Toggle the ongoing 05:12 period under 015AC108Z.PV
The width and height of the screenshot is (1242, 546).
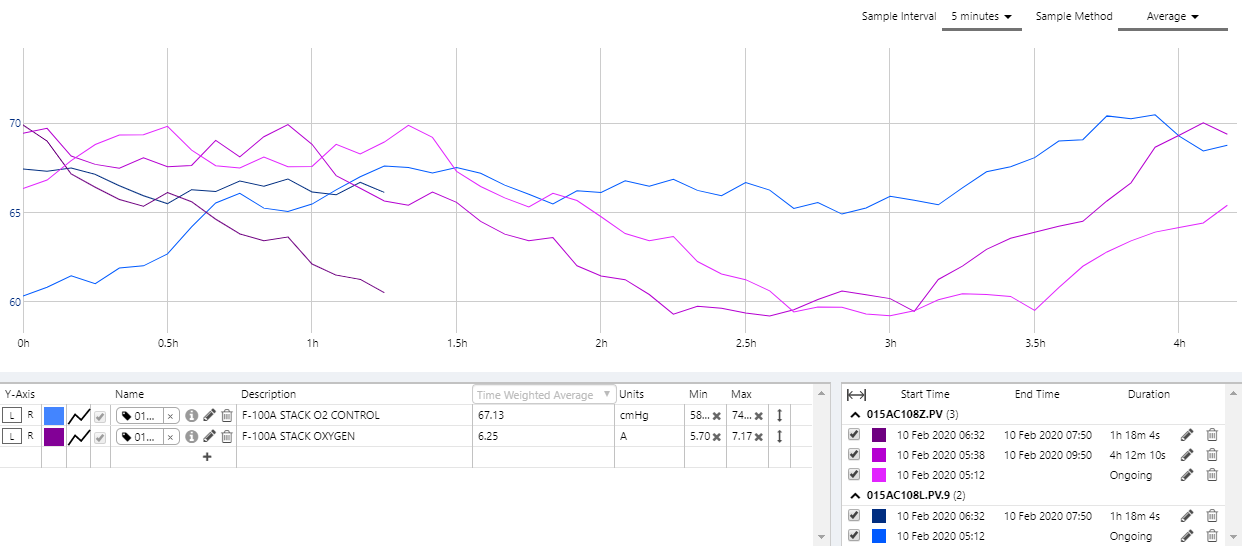point(854,475)
